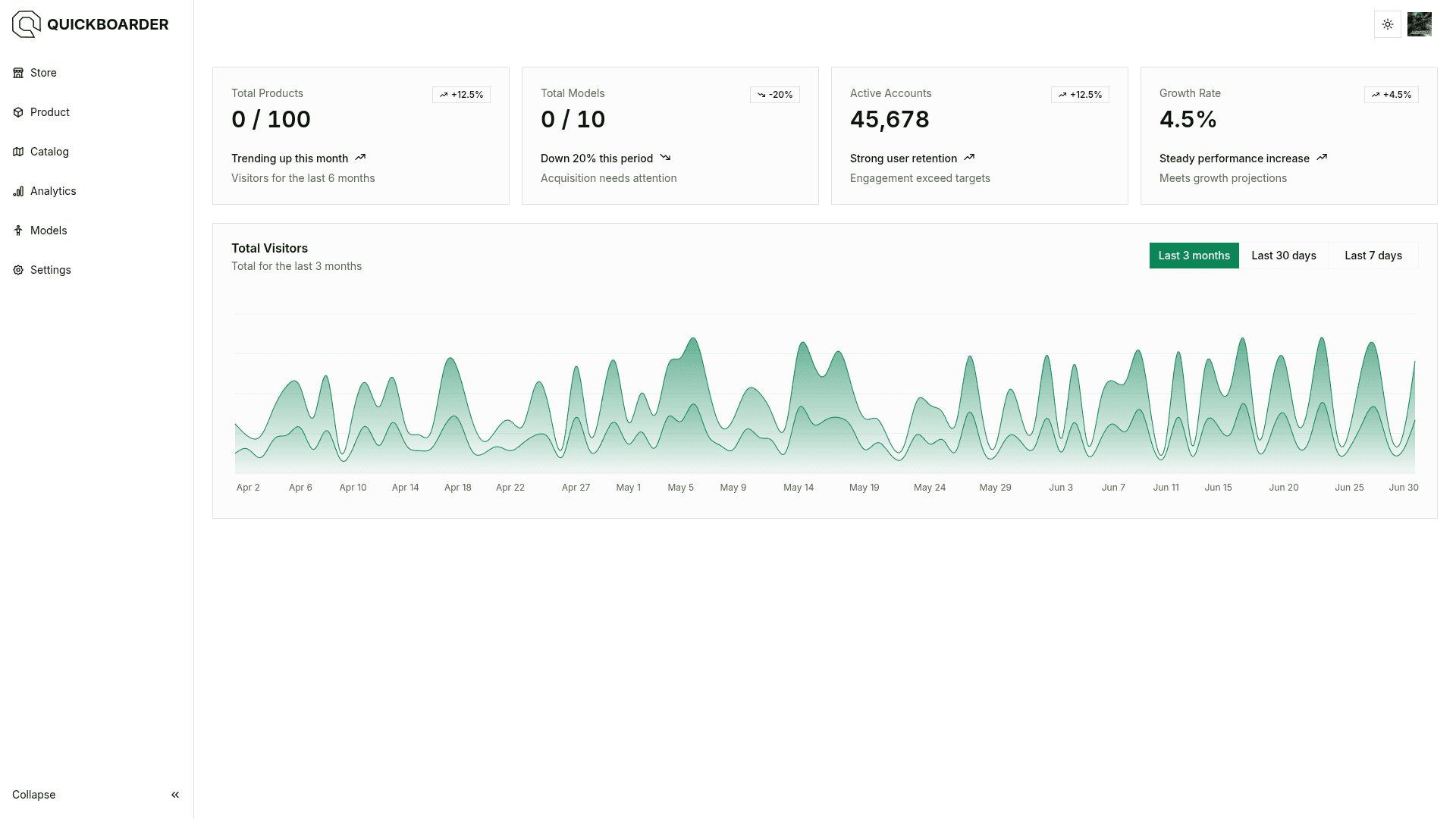Switch chart to Last 30 days
The width and height of the screenshot is (1456, 819).
[1283, 256]
